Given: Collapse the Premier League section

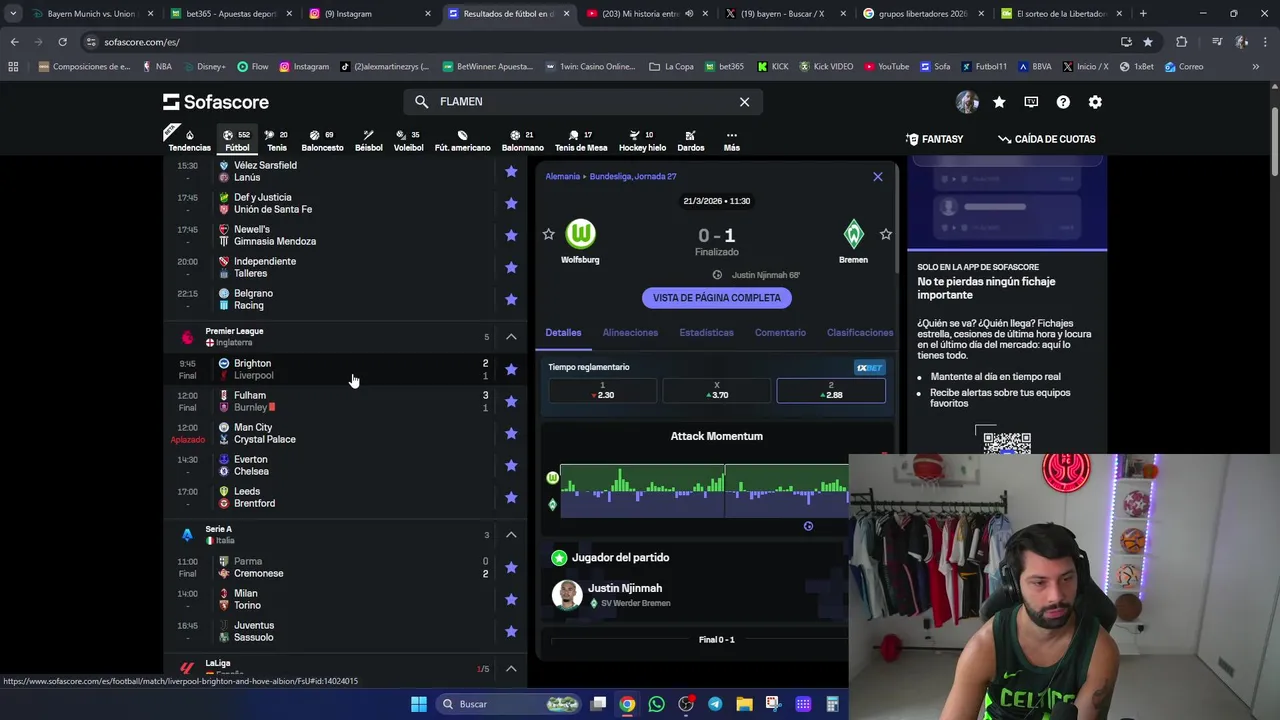Looking at the screenshot, I should click(x=511, y=337).
